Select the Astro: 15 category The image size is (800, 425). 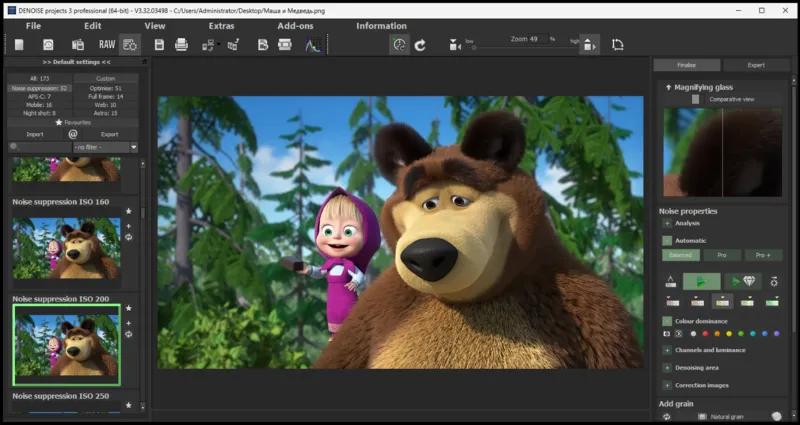(106, 113)
